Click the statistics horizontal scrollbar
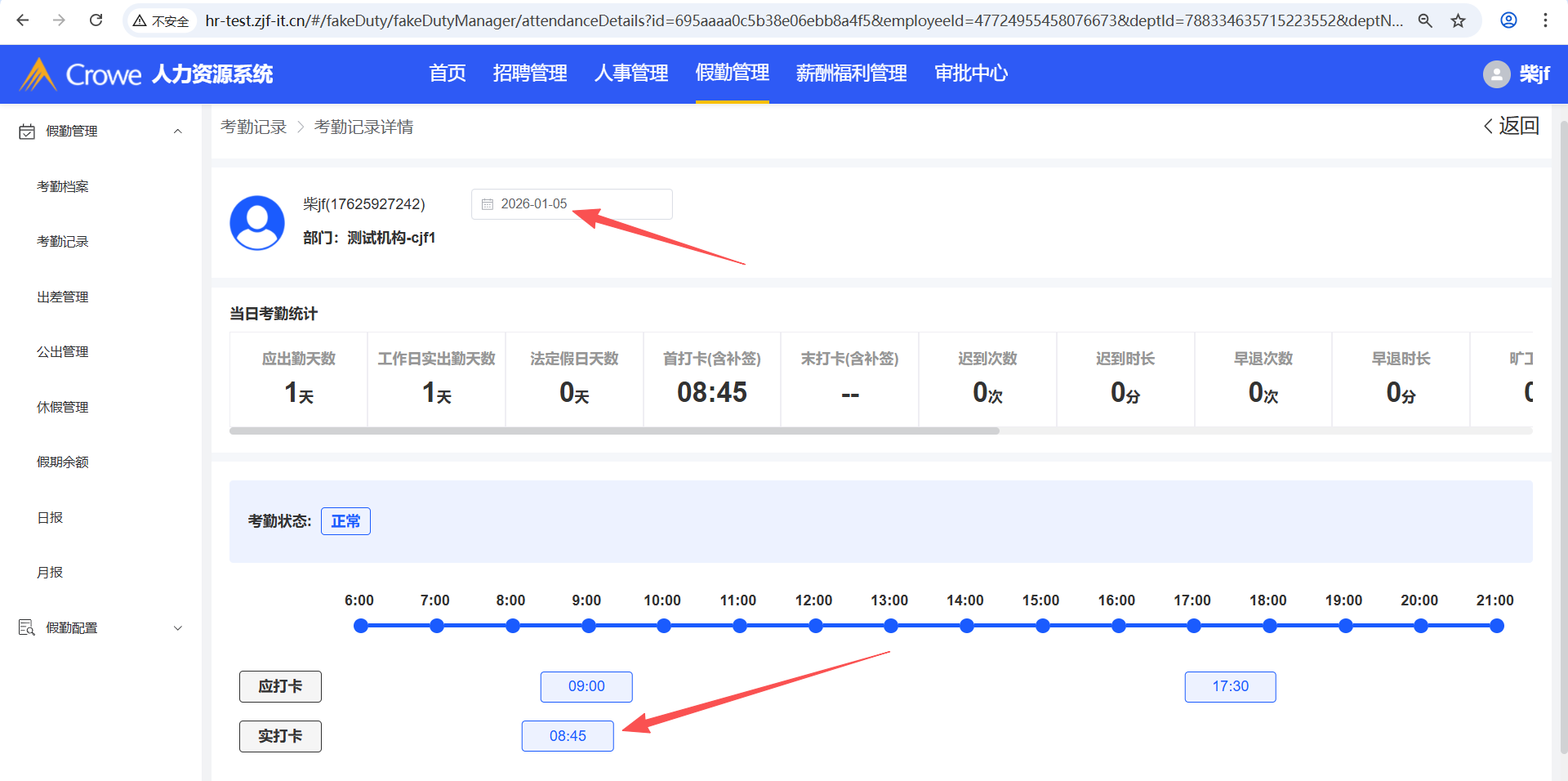Screen dimensions: 1568x781 (614, 431)
